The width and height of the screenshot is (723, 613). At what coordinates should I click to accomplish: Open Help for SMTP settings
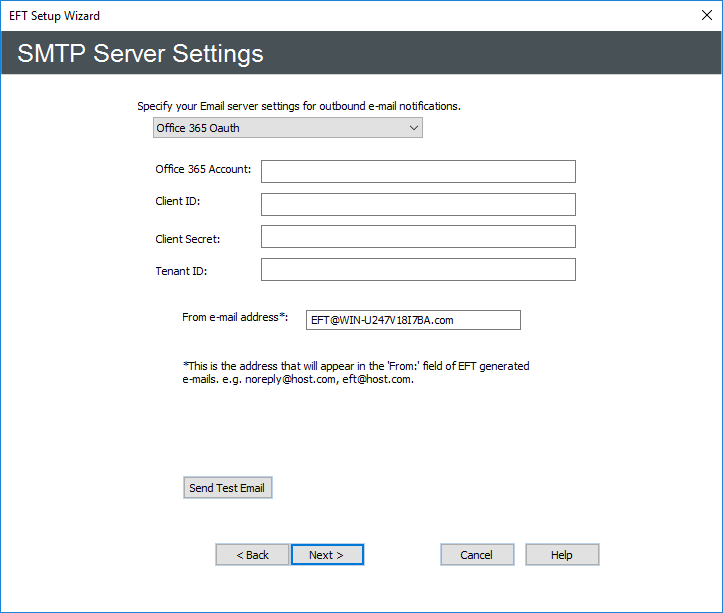point(562,555)
